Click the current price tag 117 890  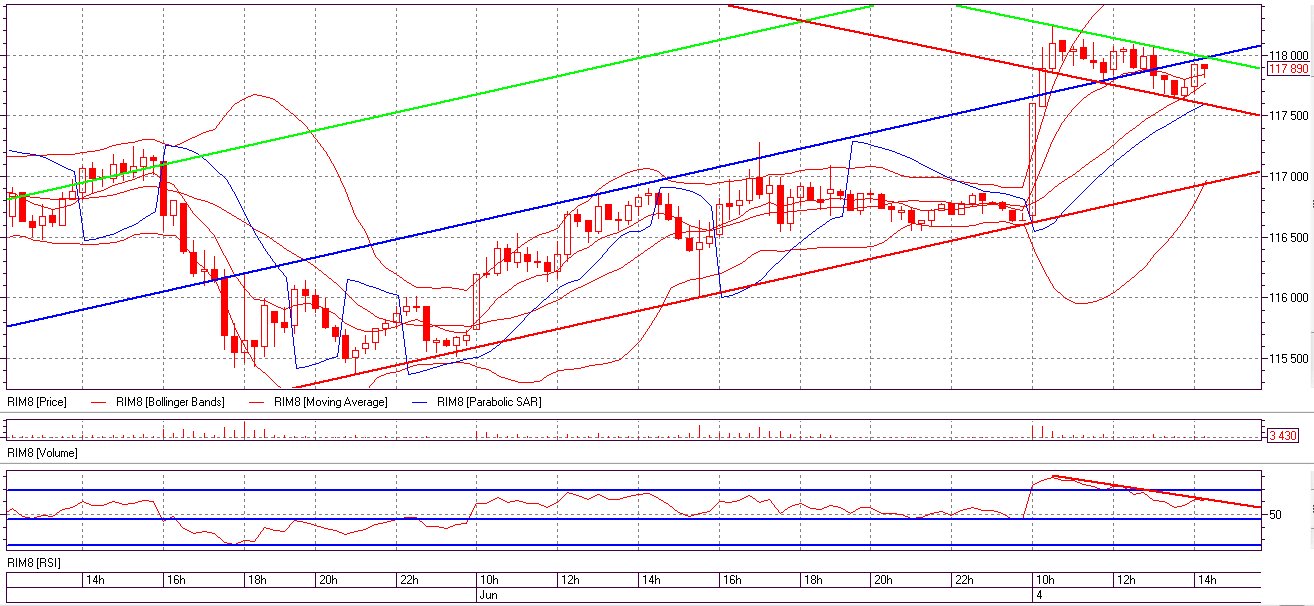(1288, 69)
